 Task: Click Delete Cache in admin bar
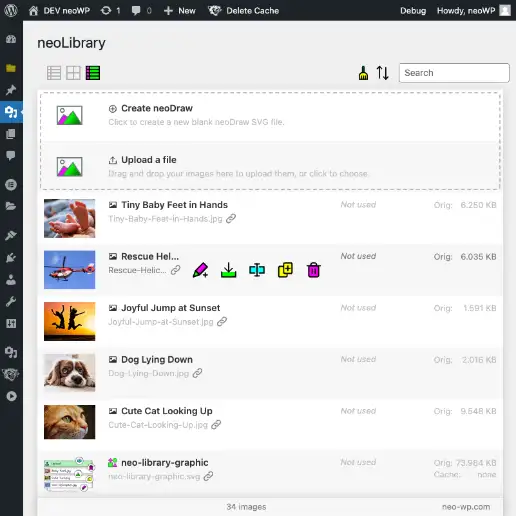point(244,11)
